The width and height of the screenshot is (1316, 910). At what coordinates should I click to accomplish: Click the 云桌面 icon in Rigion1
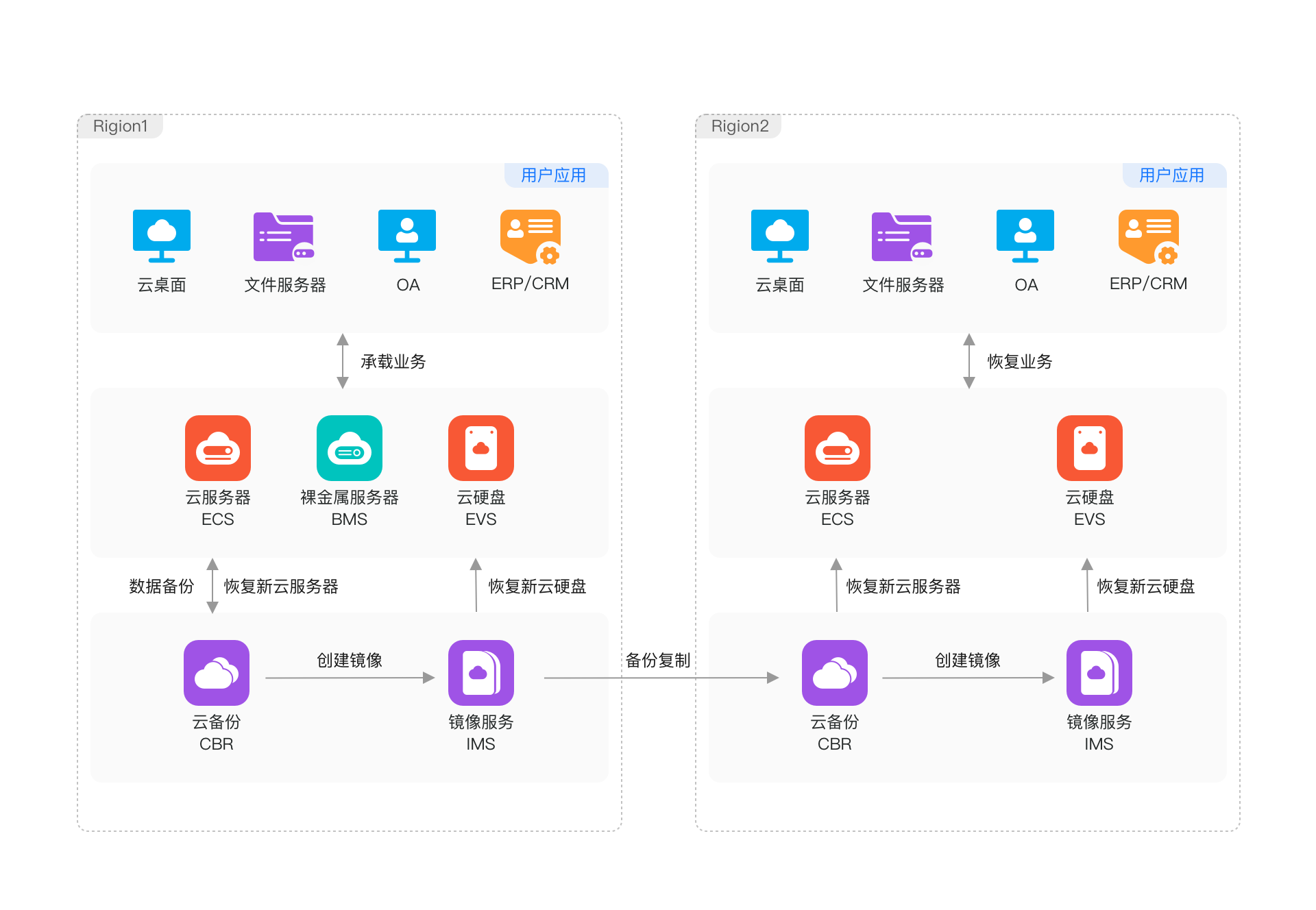click(x=162, y=236)
